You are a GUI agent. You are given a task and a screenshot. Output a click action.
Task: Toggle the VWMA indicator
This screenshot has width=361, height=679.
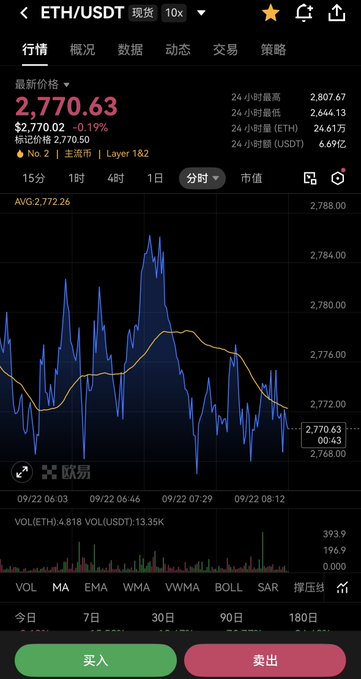click(x=182, y=587)
